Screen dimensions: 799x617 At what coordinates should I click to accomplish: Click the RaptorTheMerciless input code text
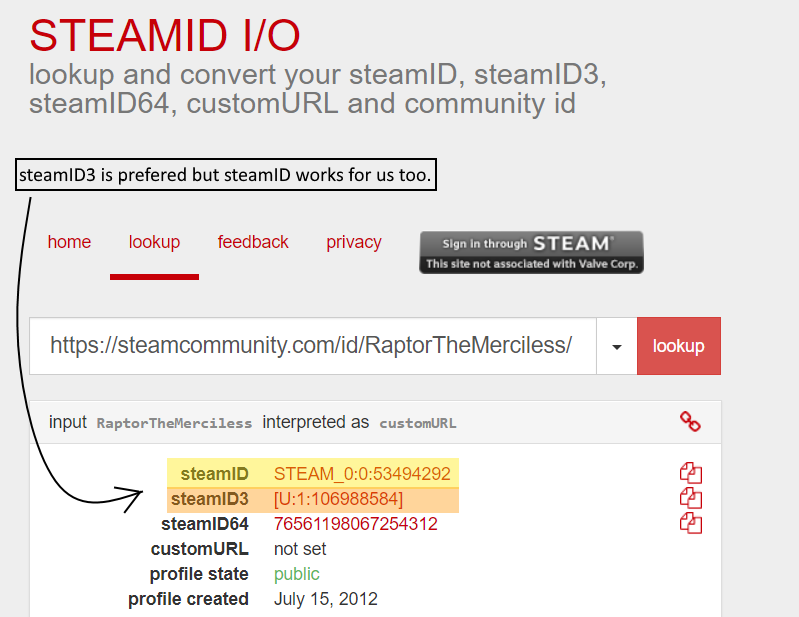tap(174, 423)
